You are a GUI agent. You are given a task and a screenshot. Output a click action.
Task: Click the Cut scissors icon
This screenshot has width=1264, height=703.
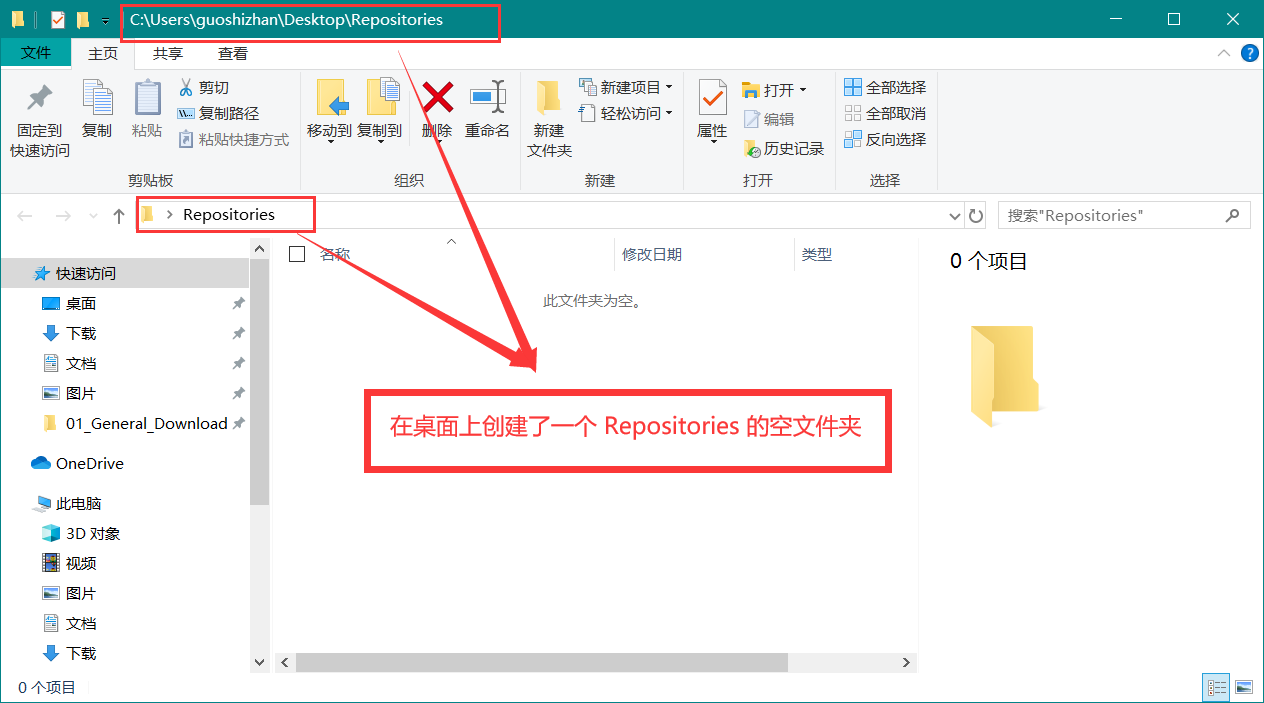point(186,88)
